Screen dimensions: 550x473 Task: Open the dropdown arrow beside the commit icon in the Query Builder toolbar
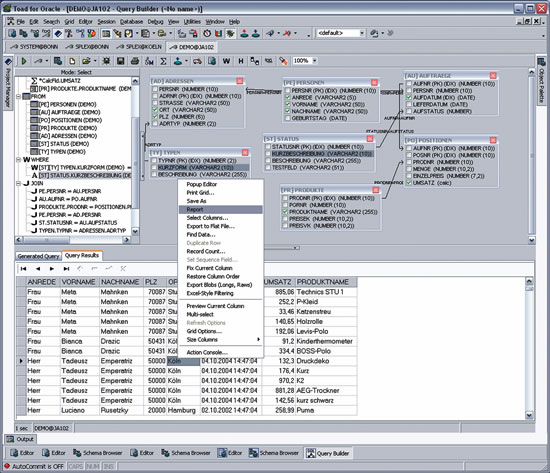click(186, 61)
